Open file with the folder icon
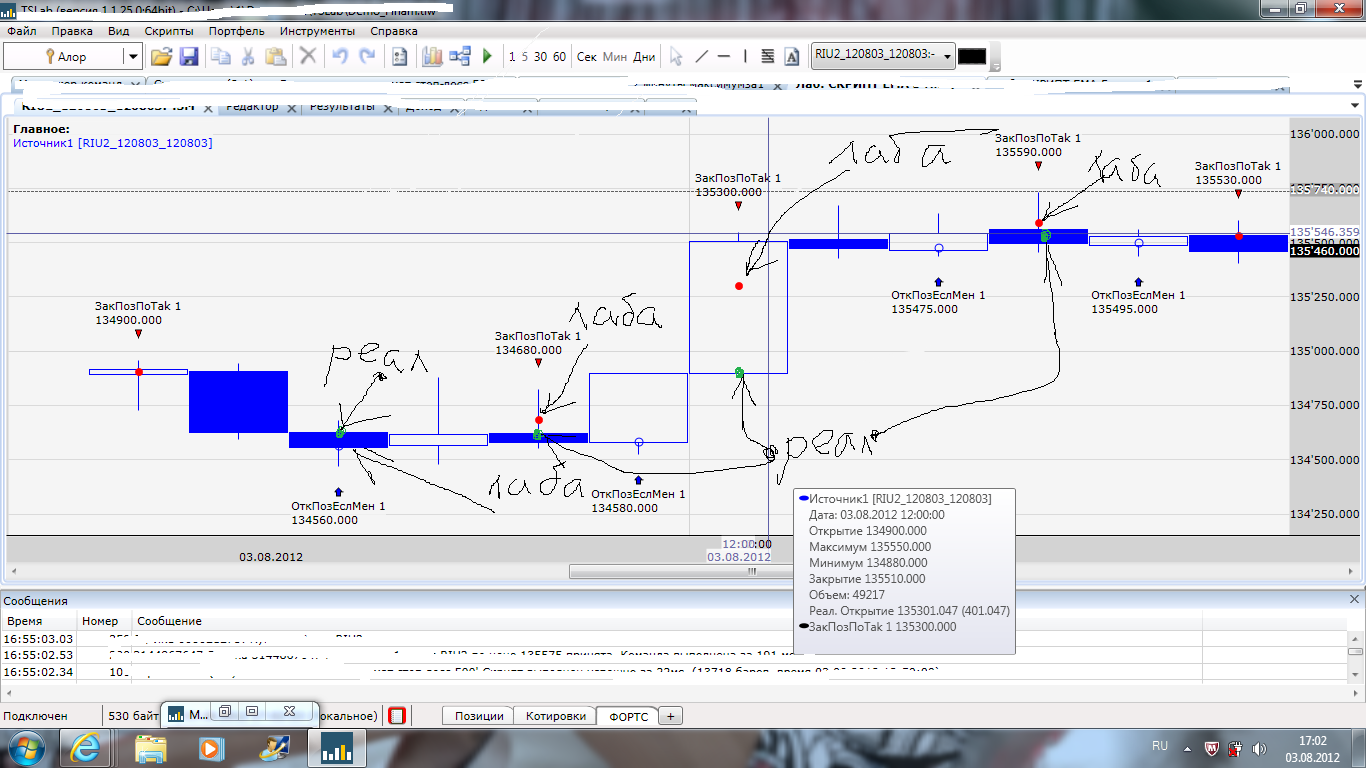This screenshot has height=768, width=1366. (x=161, y=56)
